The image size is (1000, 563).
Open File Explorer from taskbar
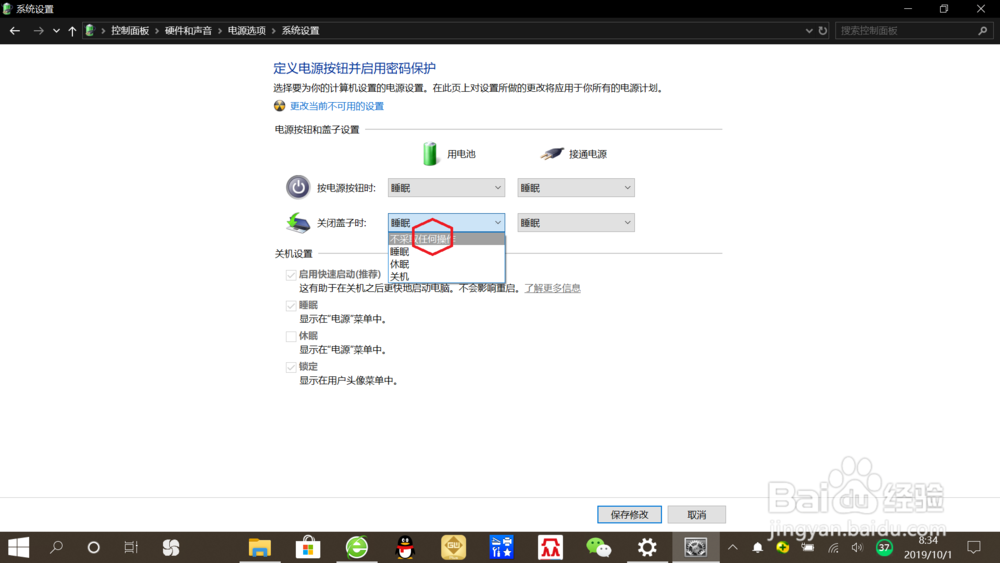260,547
